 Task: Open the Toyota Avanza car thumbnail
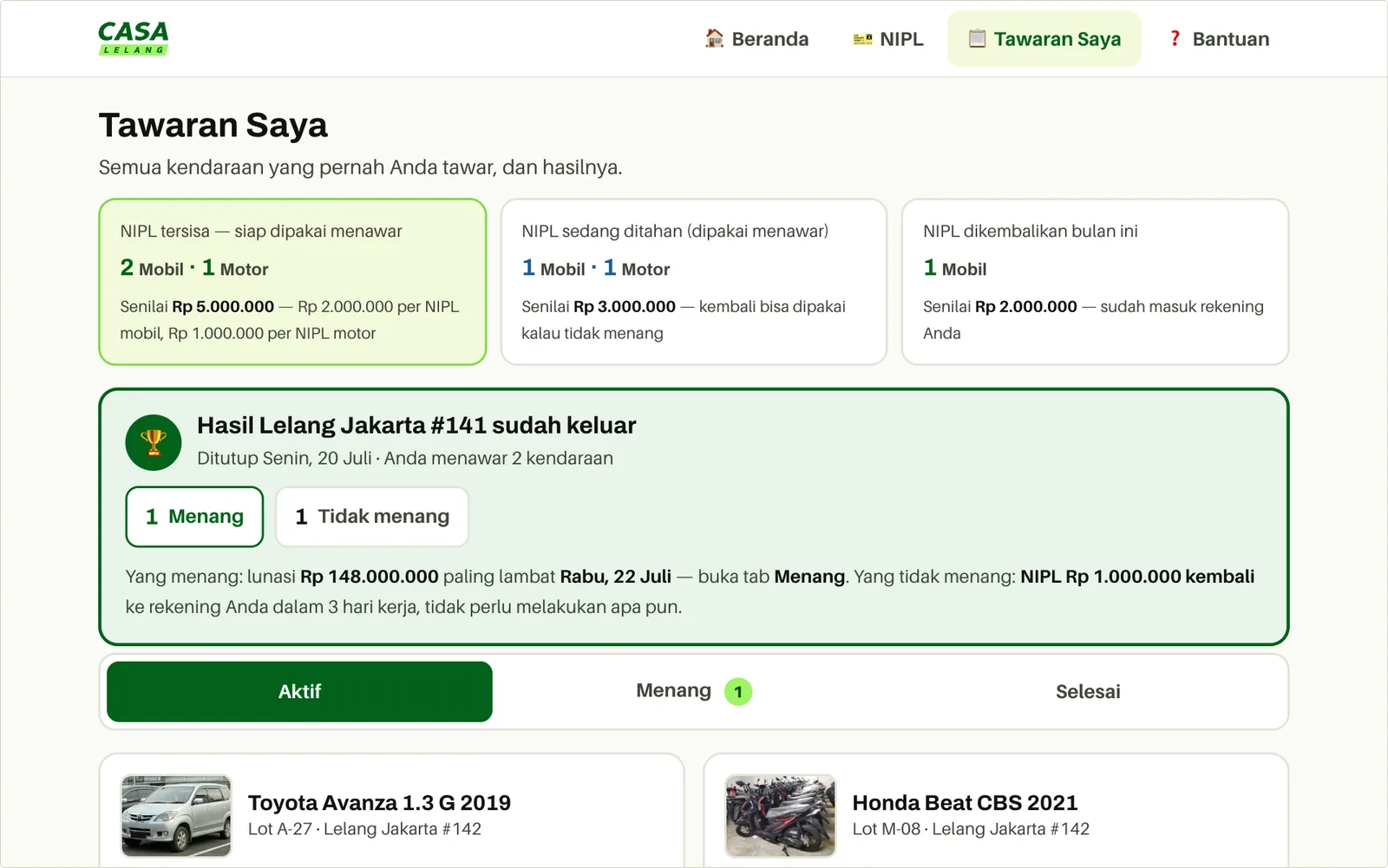[176, 816]
